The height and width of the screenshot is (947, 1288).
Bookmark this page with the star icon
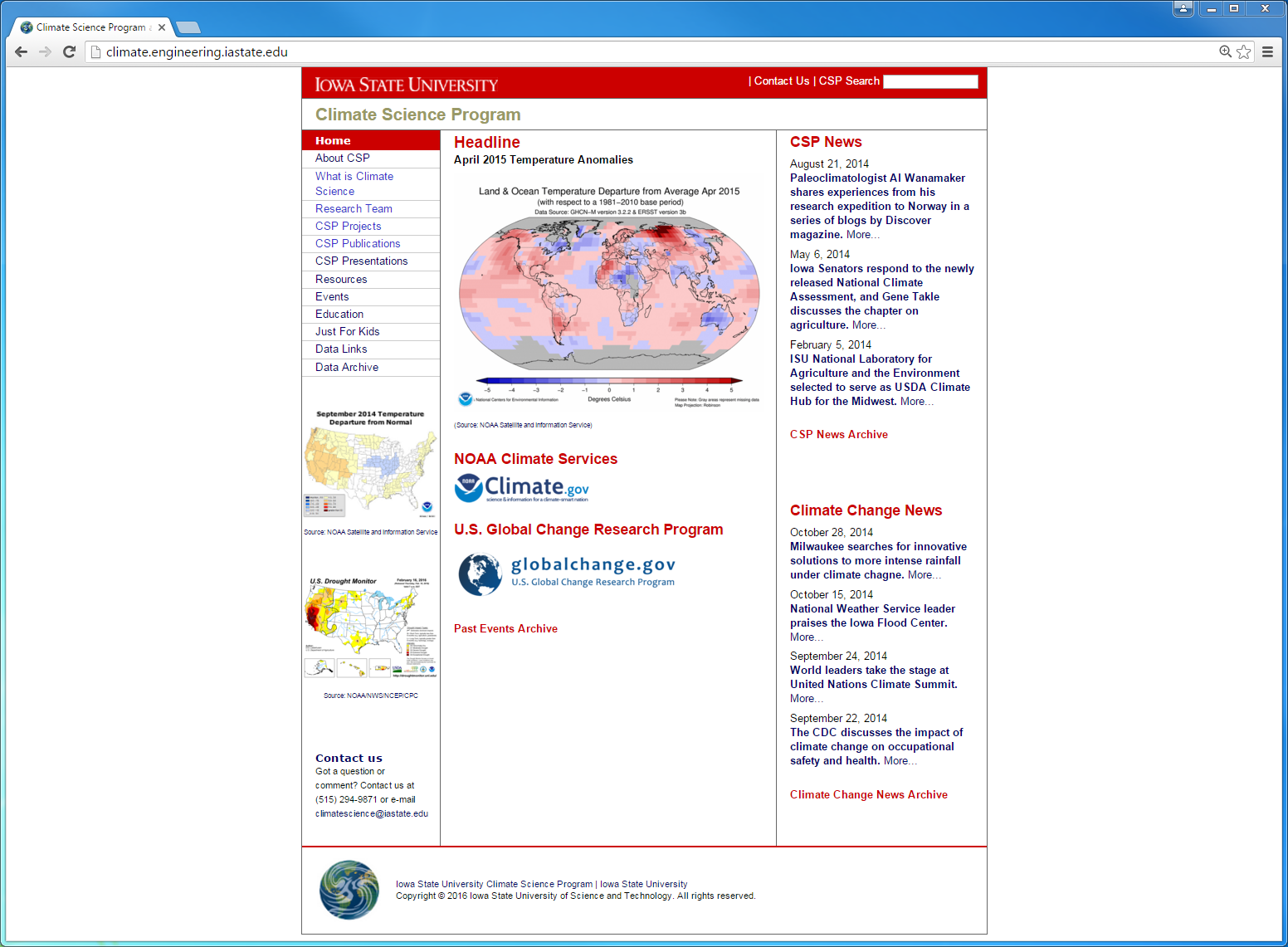(1243, 51)
